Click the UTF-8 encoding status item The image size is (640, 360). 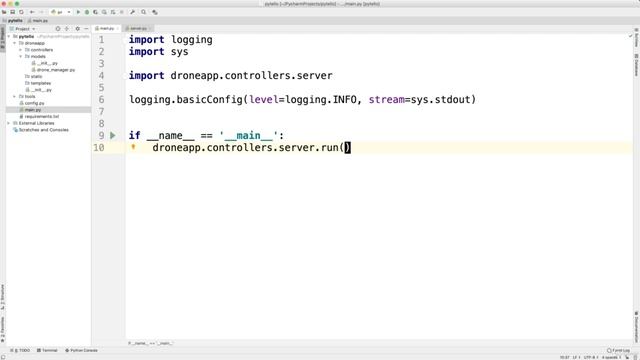[x=591, y=357]
